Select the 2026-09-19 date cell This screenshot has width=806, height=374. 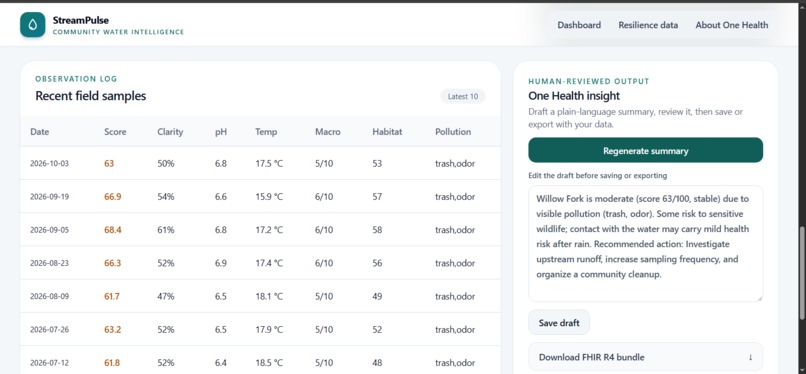(x=49, y=197)
